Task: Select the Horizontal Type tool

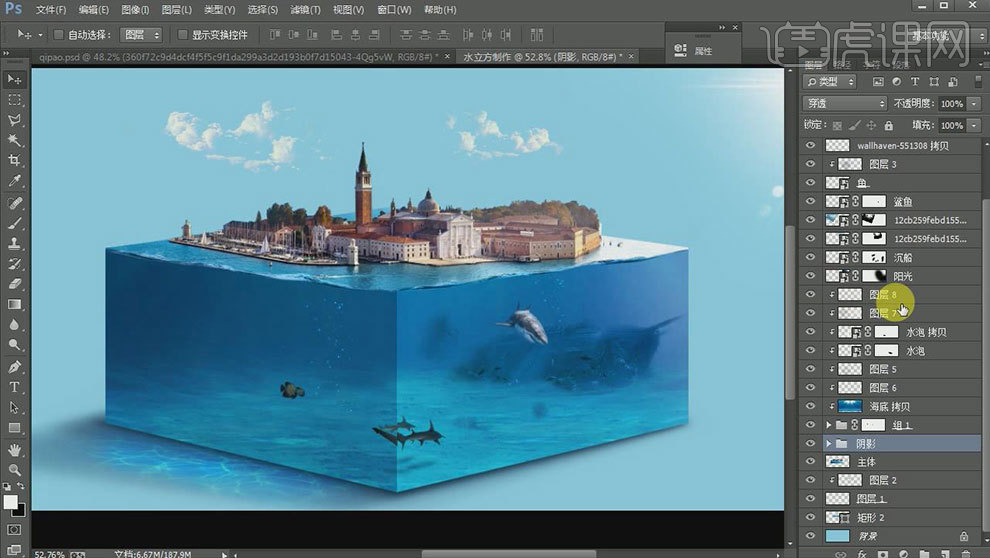Action: [x=14, y=387]
